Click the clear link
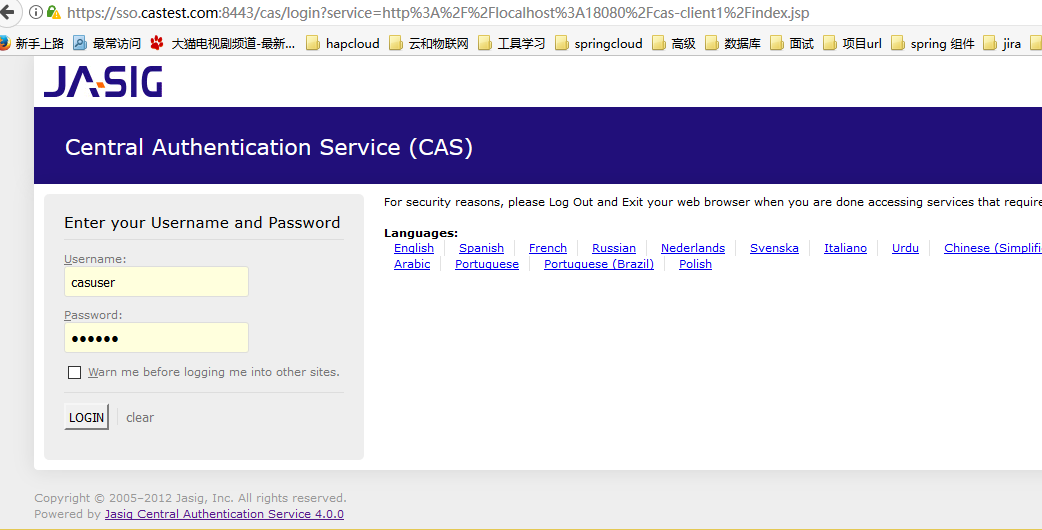Viewport: 1042px width, 530px height. 140,418
